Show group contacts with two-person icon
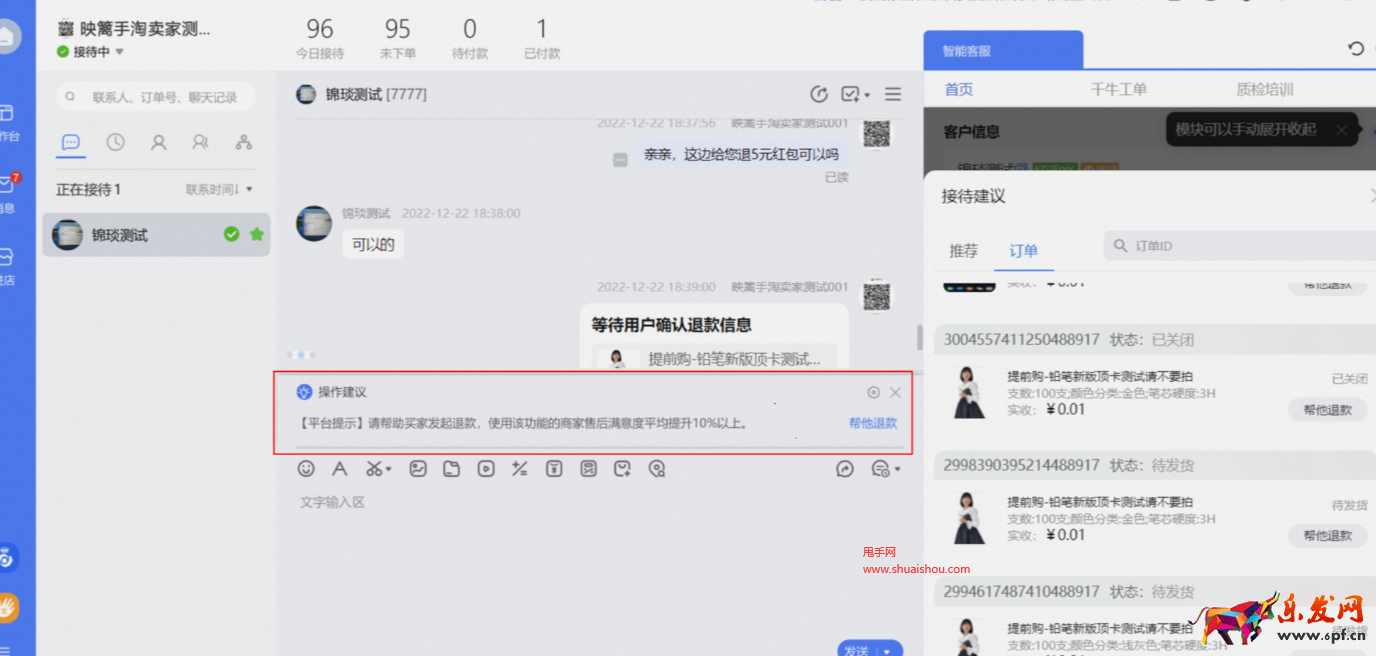 click(200, 142)
